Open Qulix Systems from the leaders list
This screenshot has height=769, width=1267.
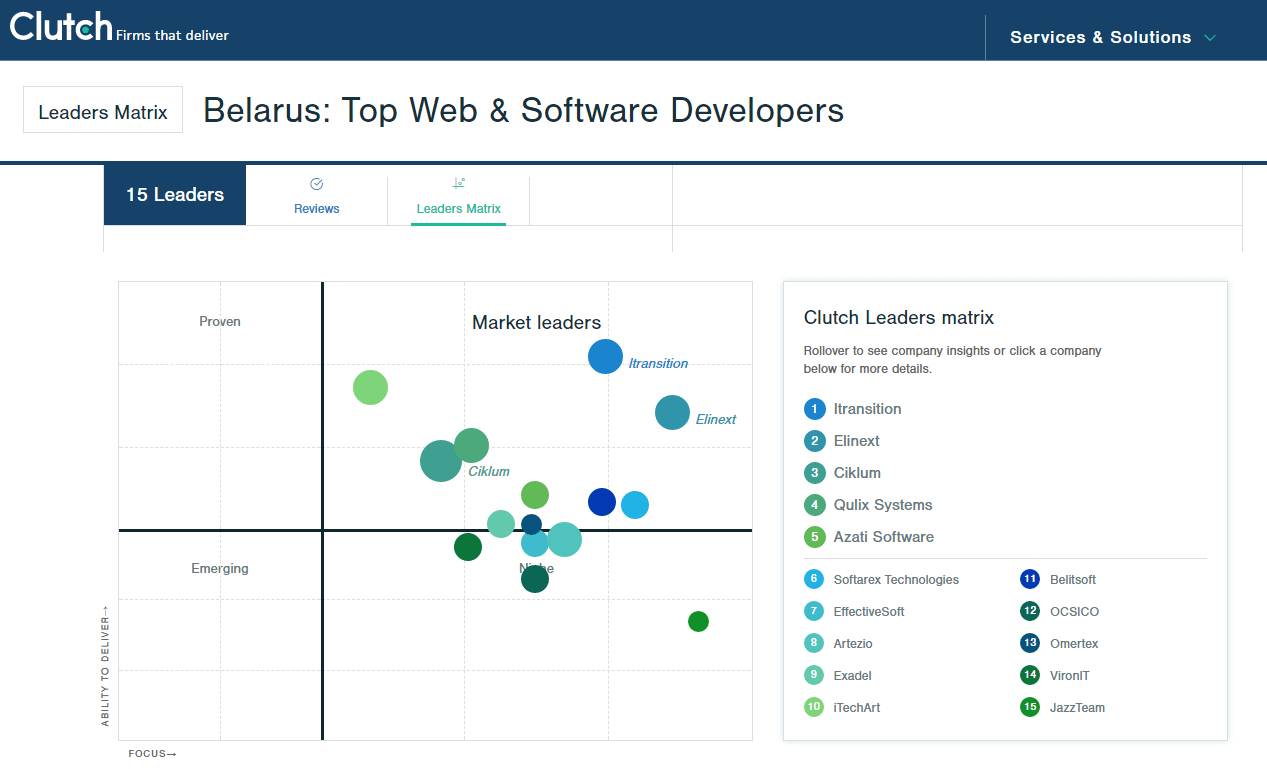(x=882, y=505)
